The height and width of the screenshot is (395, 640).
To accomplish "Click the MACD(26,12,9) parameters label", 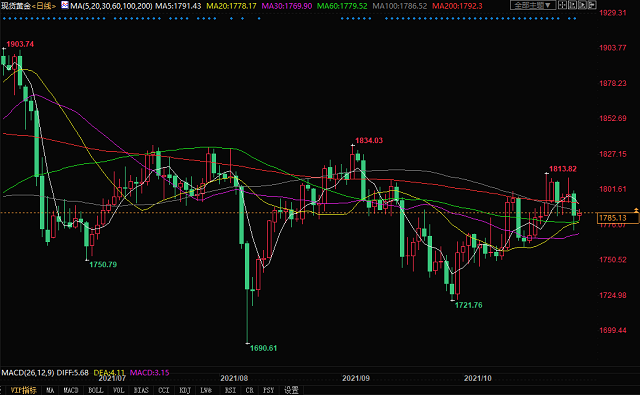I will point(28,373).
